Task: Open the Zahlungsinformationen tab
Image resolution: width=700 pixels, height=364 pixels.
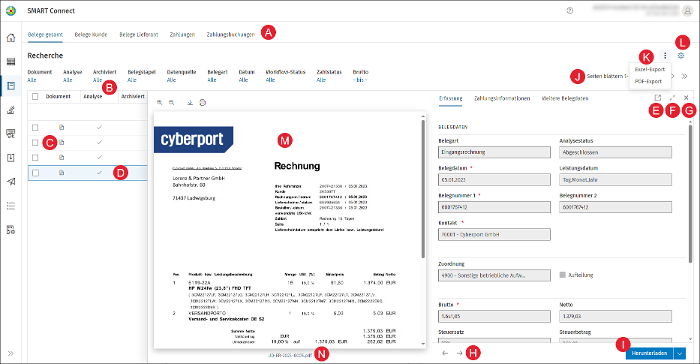Action: 502,98
